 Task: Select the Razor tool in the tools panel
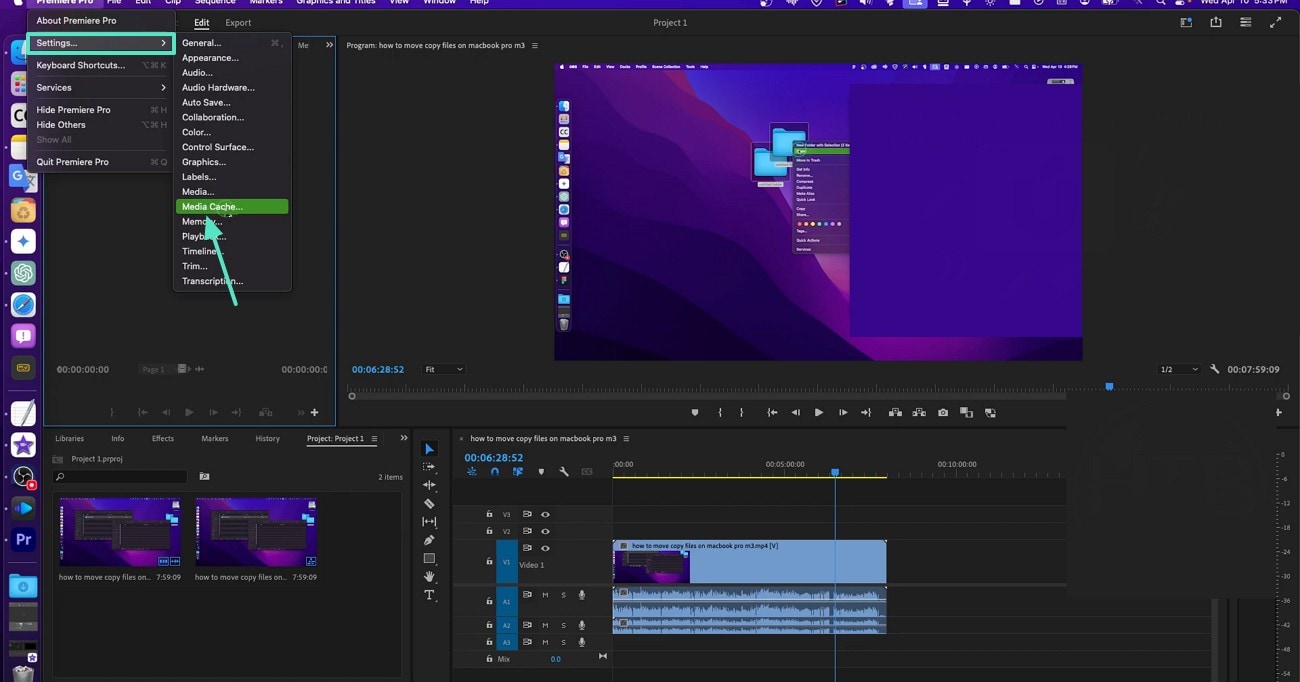429,504
